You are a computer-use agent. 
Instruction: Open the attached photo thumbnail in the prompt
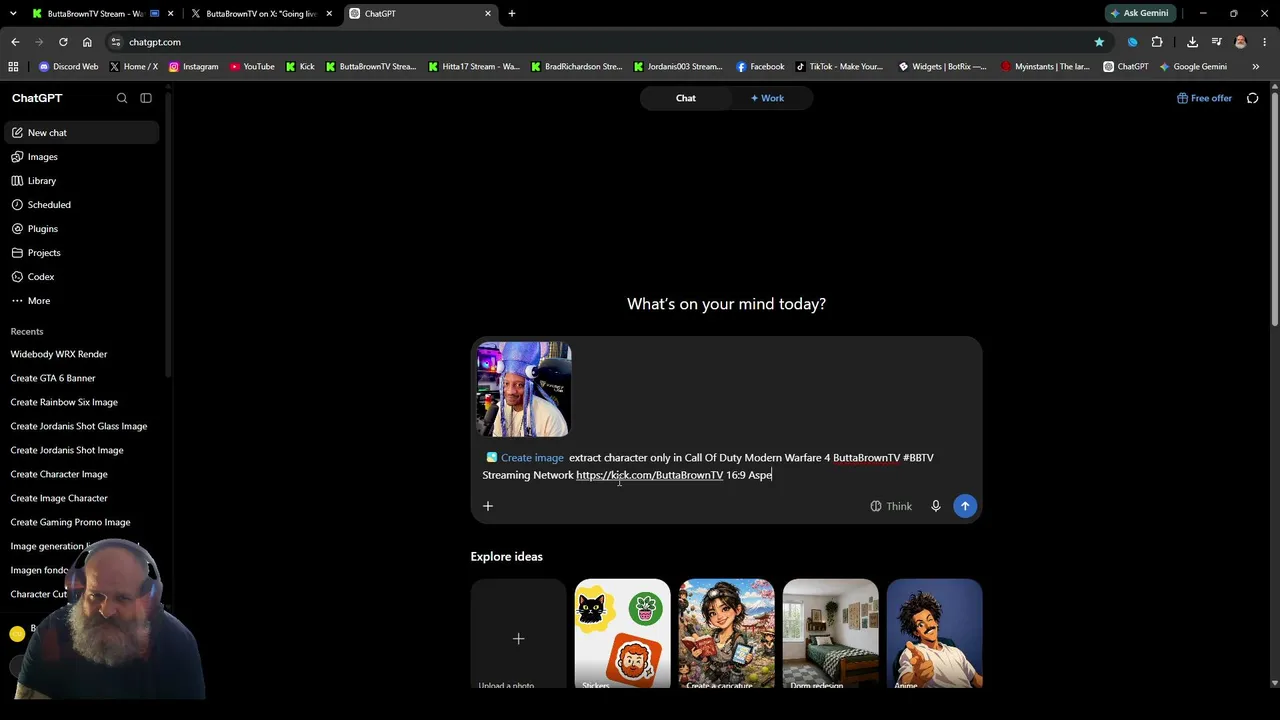click(524, 389)
